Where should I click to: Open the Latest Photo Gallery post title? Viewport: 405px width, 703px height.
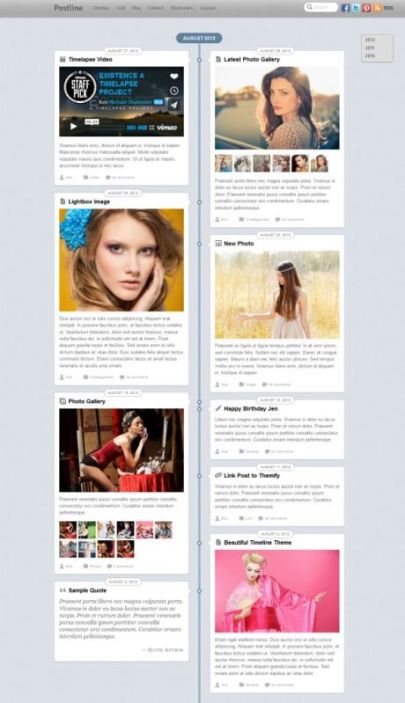(252, 59)
